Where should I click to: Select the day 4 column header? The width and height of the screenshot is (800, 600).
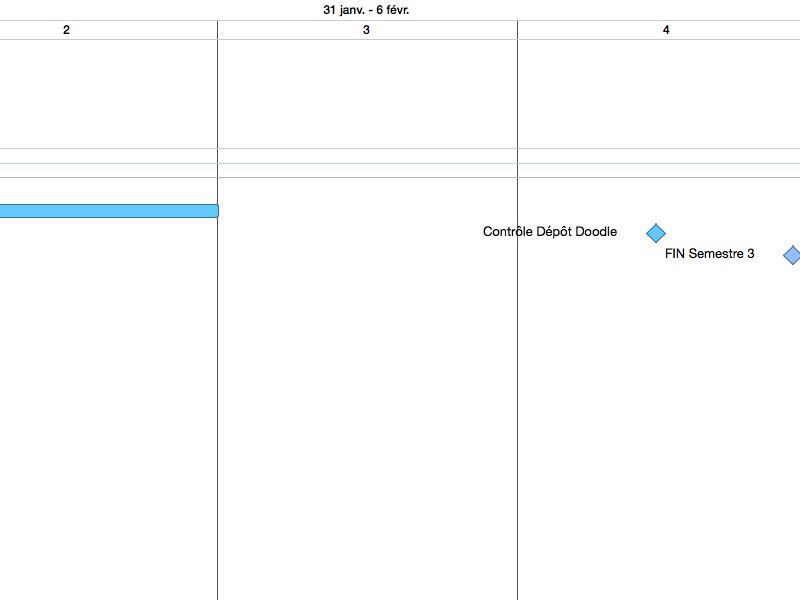666,30
